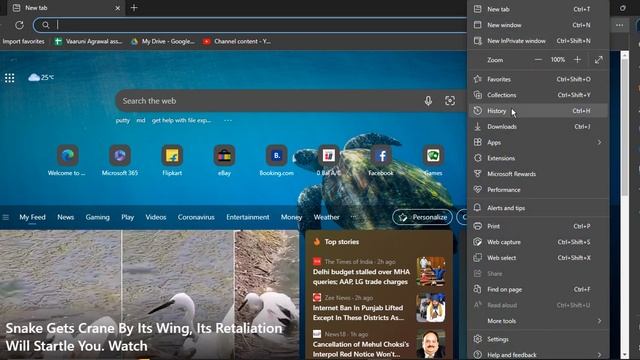Open Extensions from the menu
Screen dimensions: 640x360
[538, 158]
